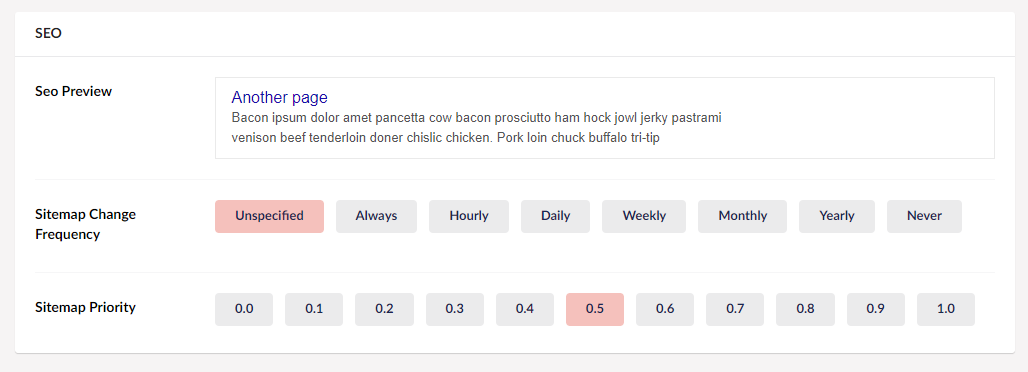The height and width of the screenshot is (372, 1028).
Task: Select the Unspecified change frequency option
Action: 269,217
